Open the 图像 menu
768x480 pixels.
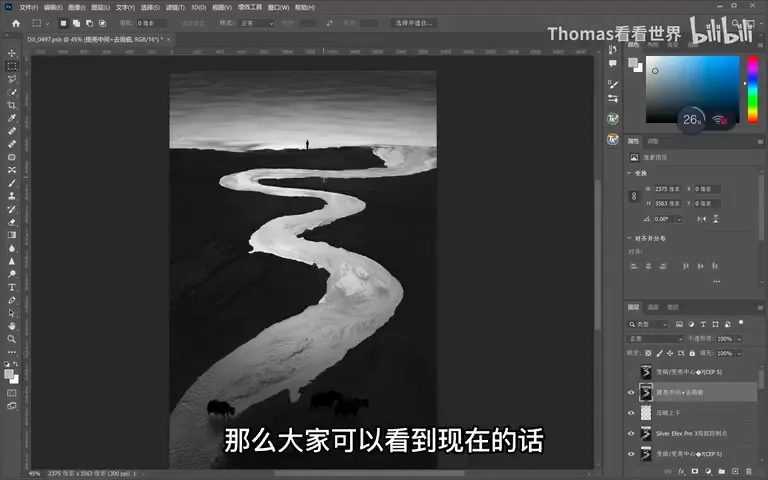click(x=77, y=7)
